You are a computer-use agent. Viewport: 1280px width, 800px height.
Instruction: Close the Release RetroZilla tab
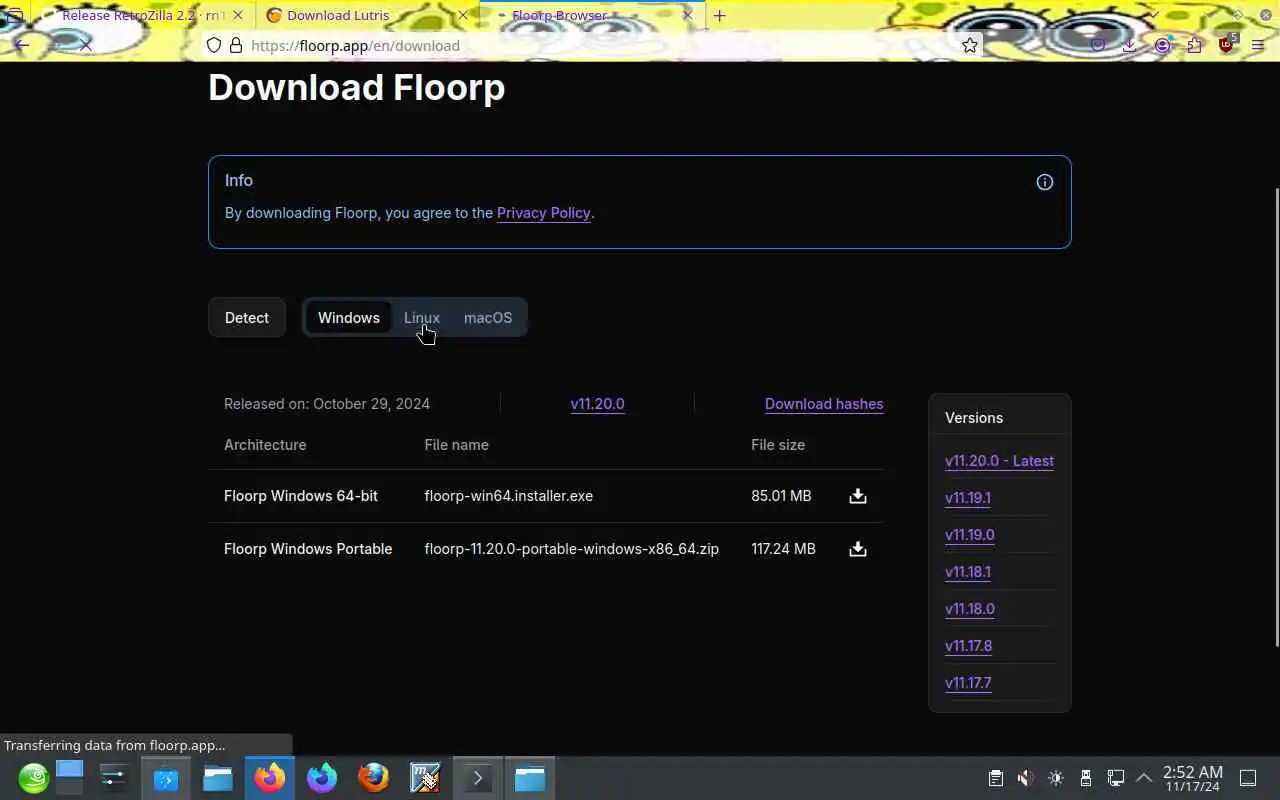click(x=237, y=15)
